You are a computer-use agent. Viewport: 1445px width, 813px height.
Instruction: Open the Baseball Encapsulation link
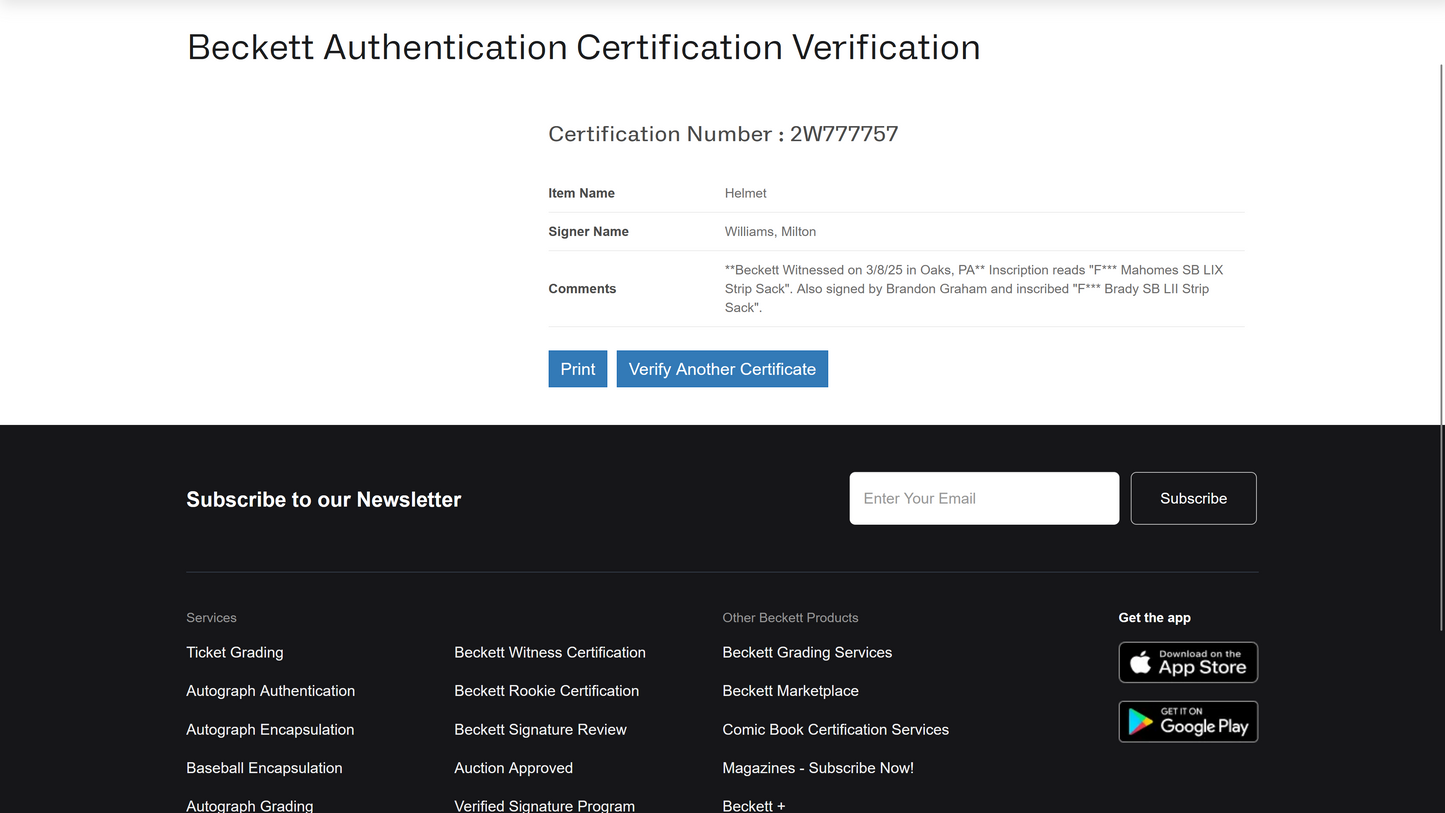coord(264,768)
